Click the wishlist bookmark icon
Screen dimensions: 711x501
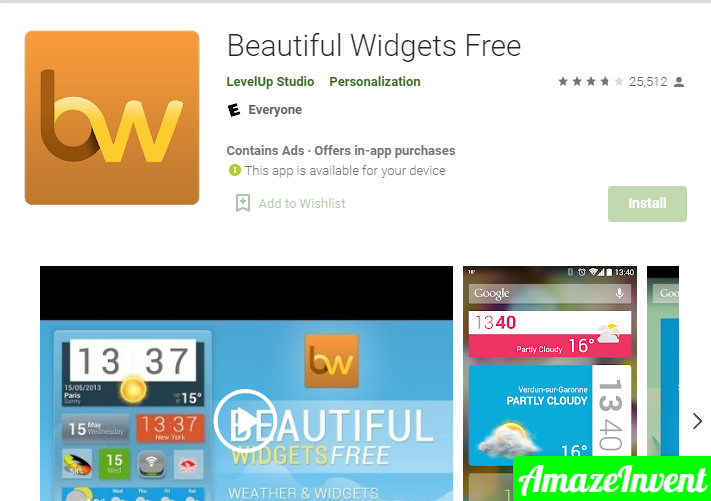pos(243,203)
